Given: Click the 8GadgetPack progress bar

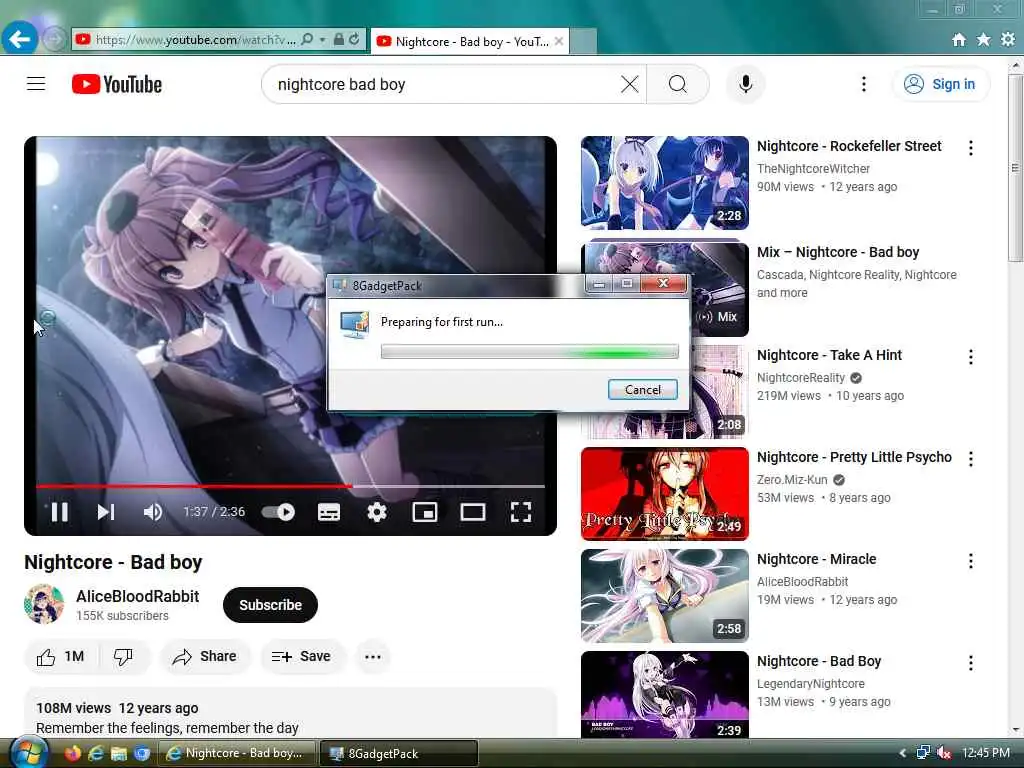Looking at the screenshot, I should click(530, 353).
